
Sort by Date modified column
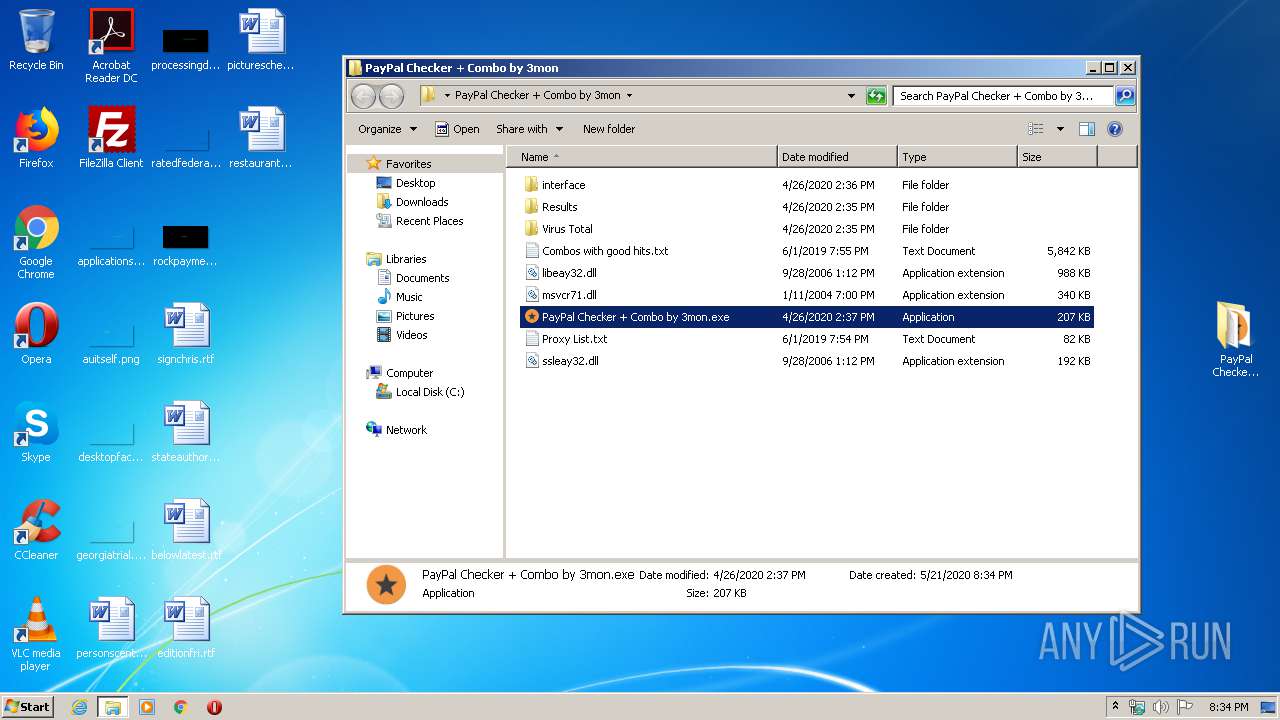(837, 157)
